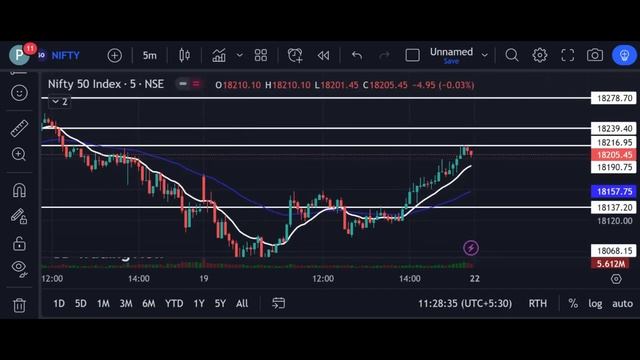Enter fullscreen mode
This screenshot has height=360, width=640.
point(567,55)
